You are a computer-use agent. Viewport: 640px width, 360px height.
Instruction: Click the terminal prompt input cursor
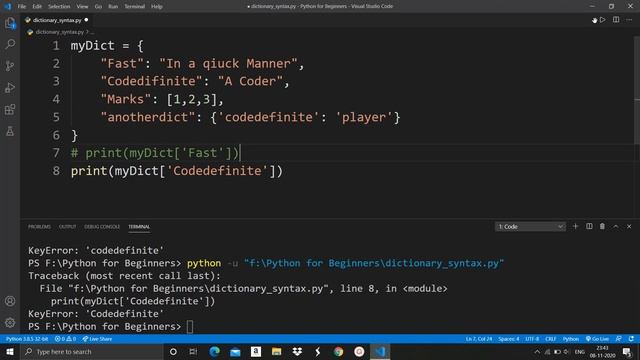coord(190,327)
